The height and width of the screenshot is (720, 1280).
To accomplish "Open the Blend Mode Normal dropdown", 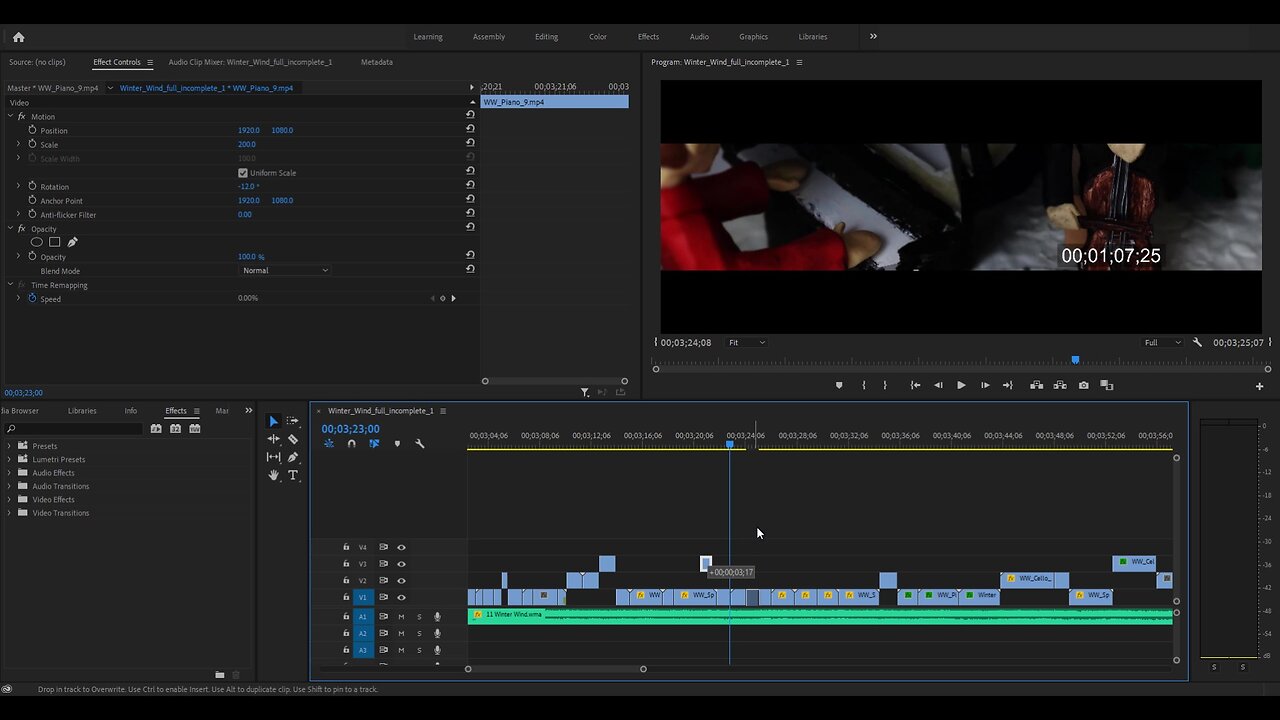I will pos(285,270).
